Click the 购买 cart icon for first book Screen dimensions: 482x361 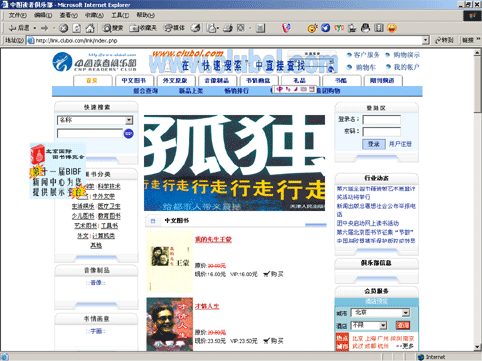266,274
